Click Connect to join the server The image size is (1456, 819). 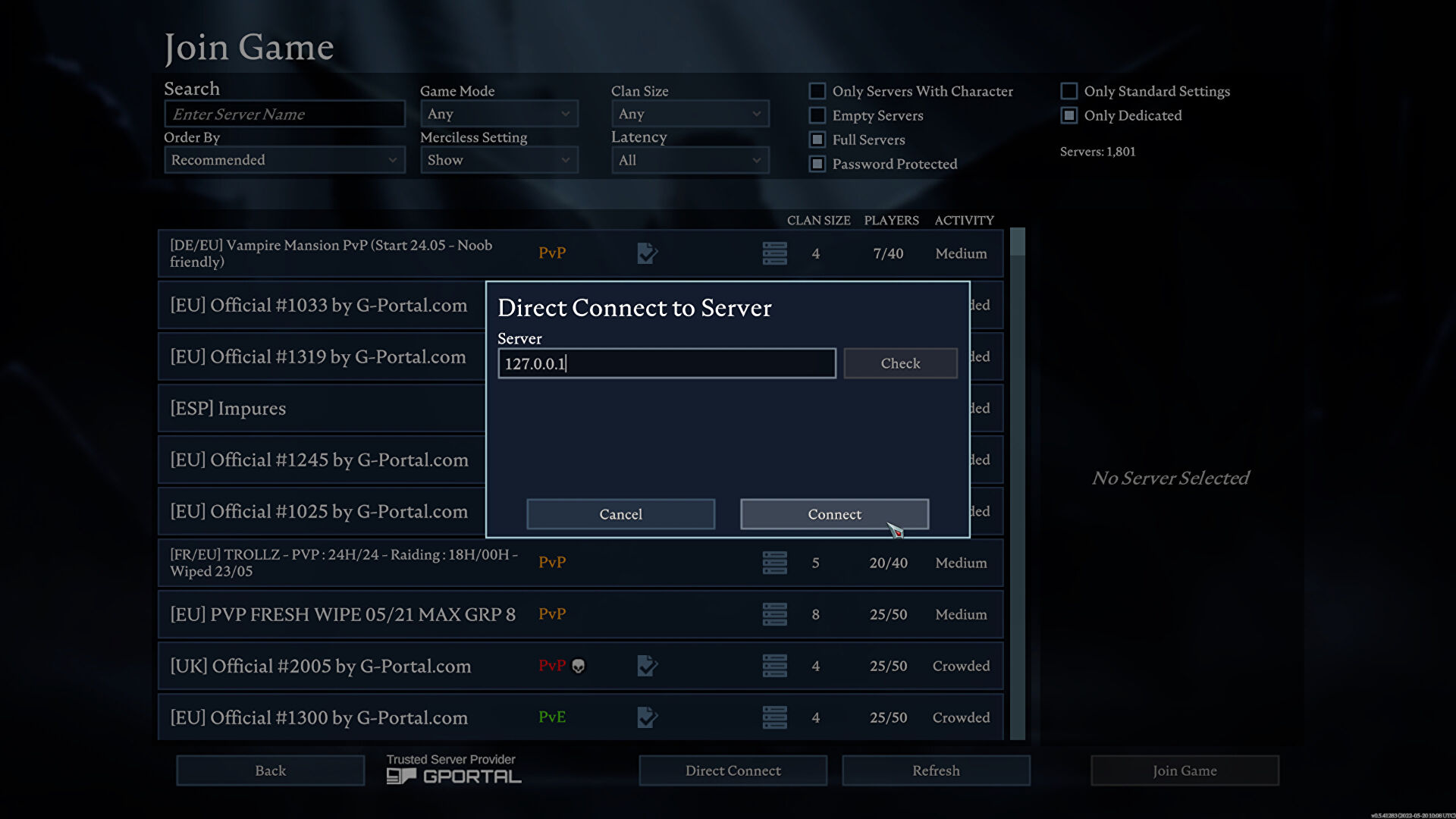point(835,514)
